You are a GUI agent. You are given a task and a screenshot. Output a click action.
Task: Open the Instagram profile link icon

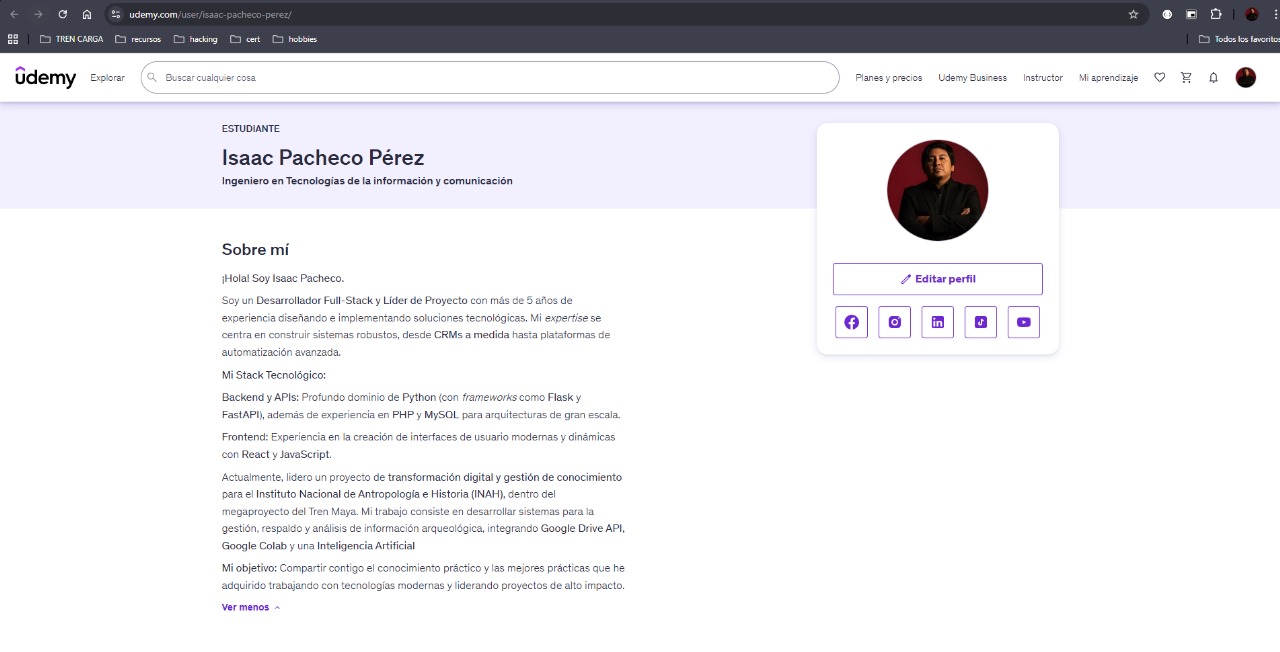[894, 322]
